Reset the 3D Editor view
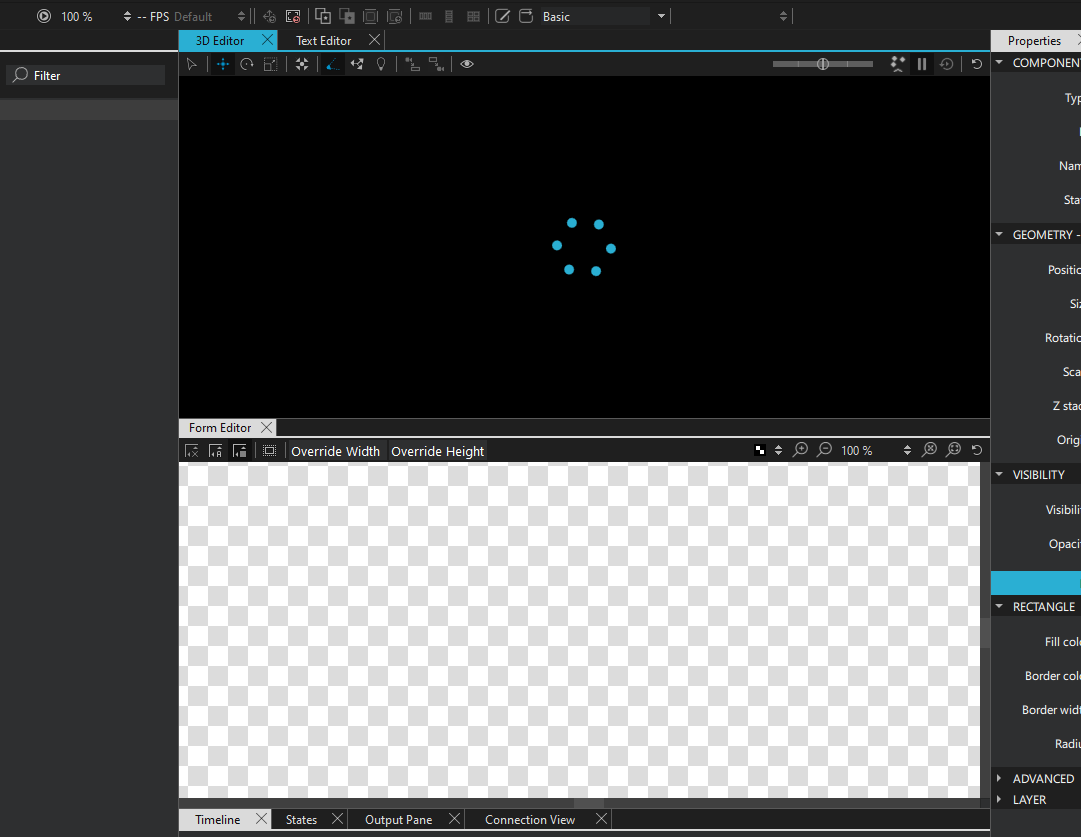Viewport: 1081px width, 837px height. tap(976, 64)
